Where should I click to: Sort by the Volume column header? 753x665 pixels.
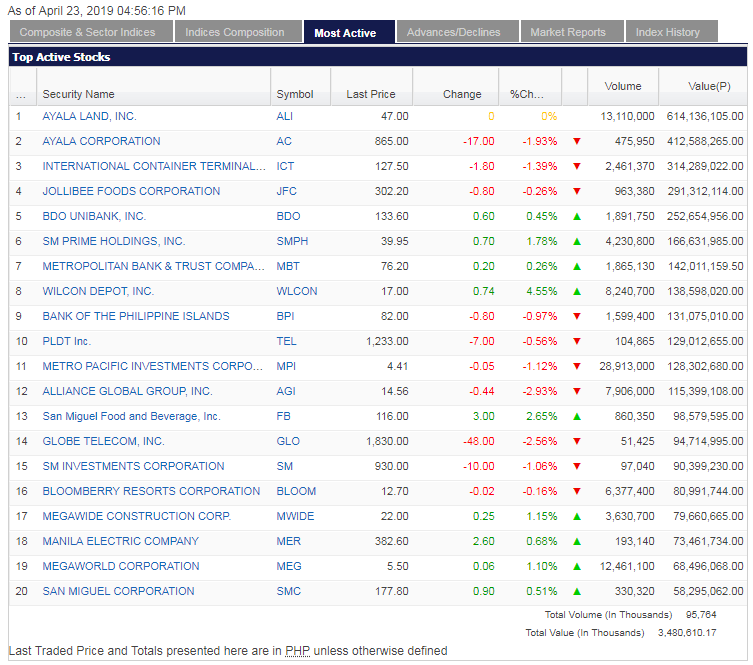click(623, 86)
